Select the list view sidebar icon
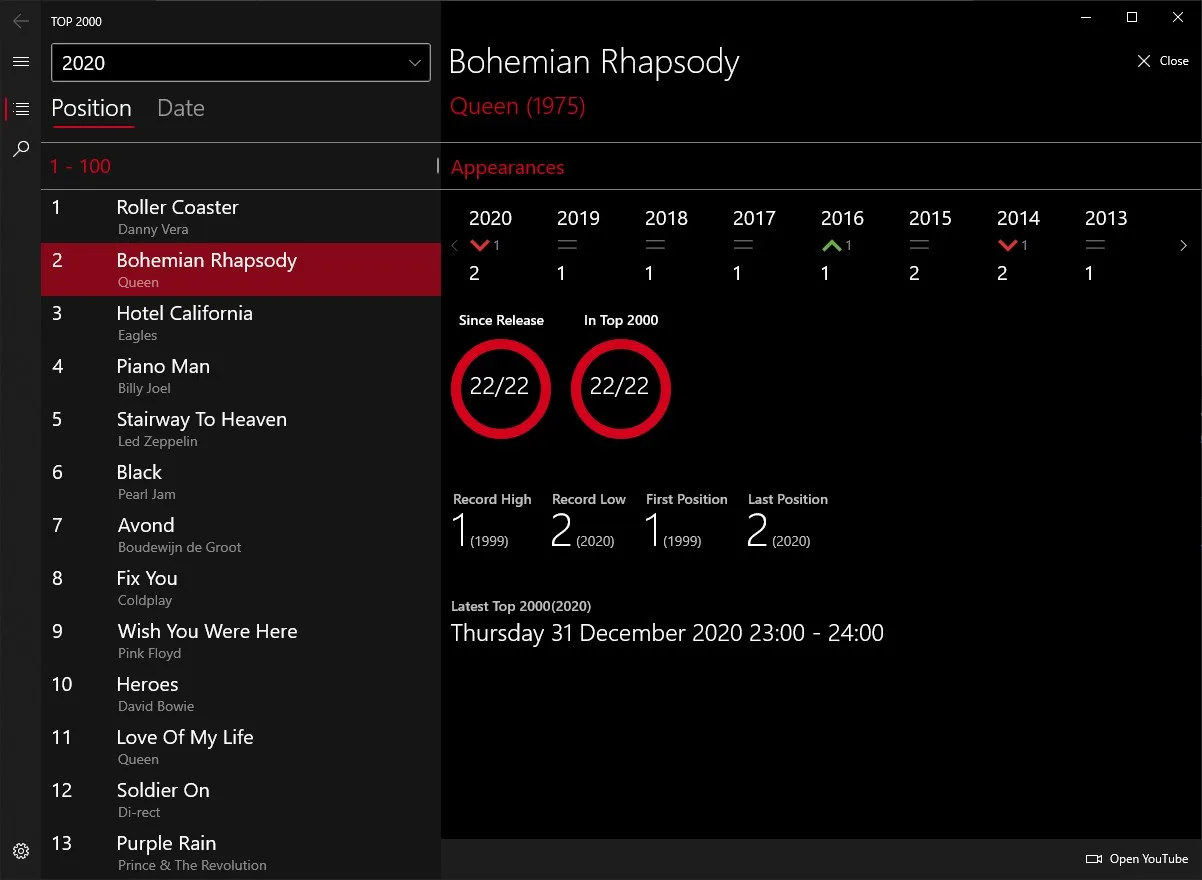This screenshot has width=1202, height=880. click(20, 109)
